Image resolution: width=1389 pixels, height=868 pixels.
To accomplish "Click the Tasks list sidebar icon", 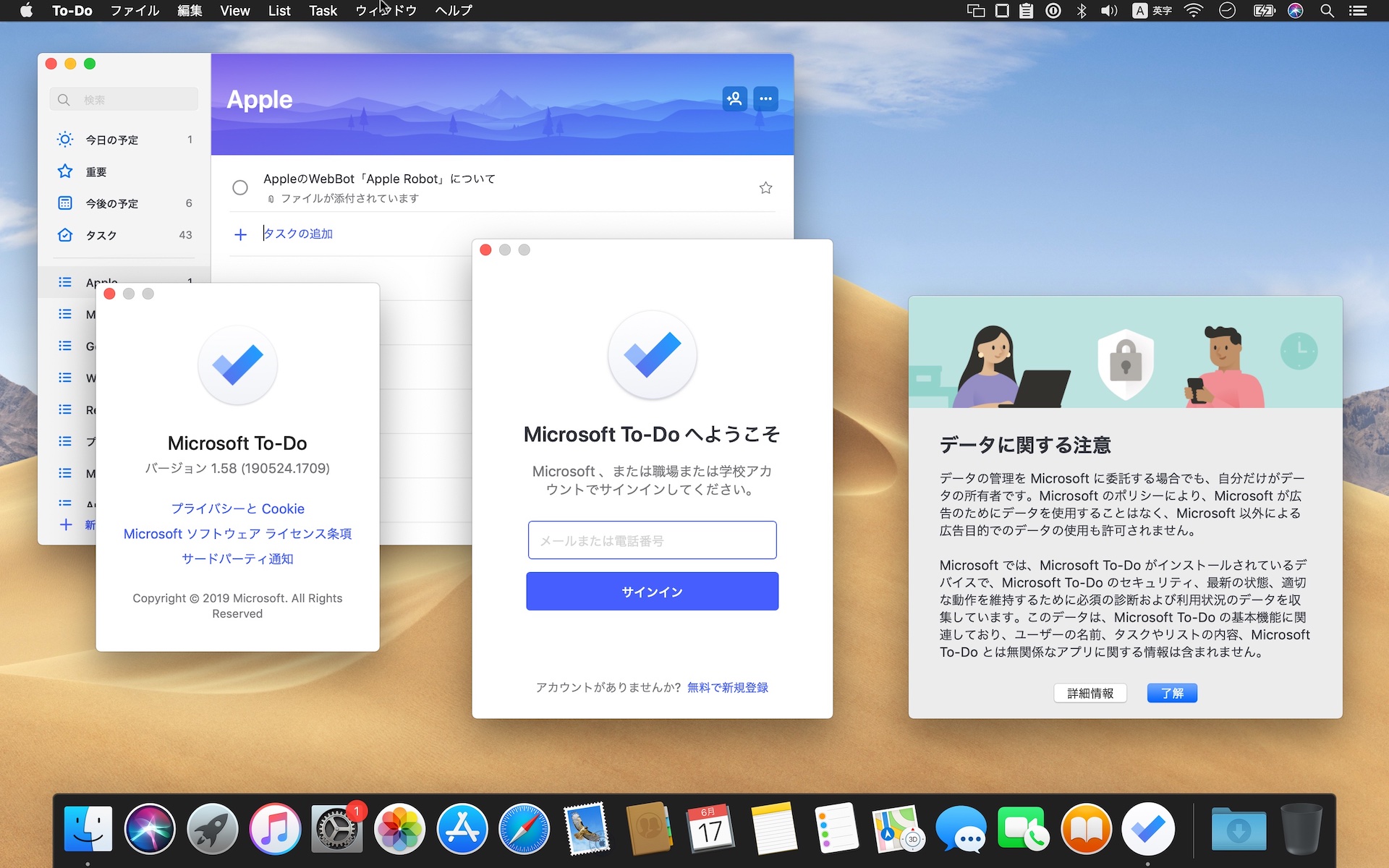I will pyautogui.click(x=64, y=235).
